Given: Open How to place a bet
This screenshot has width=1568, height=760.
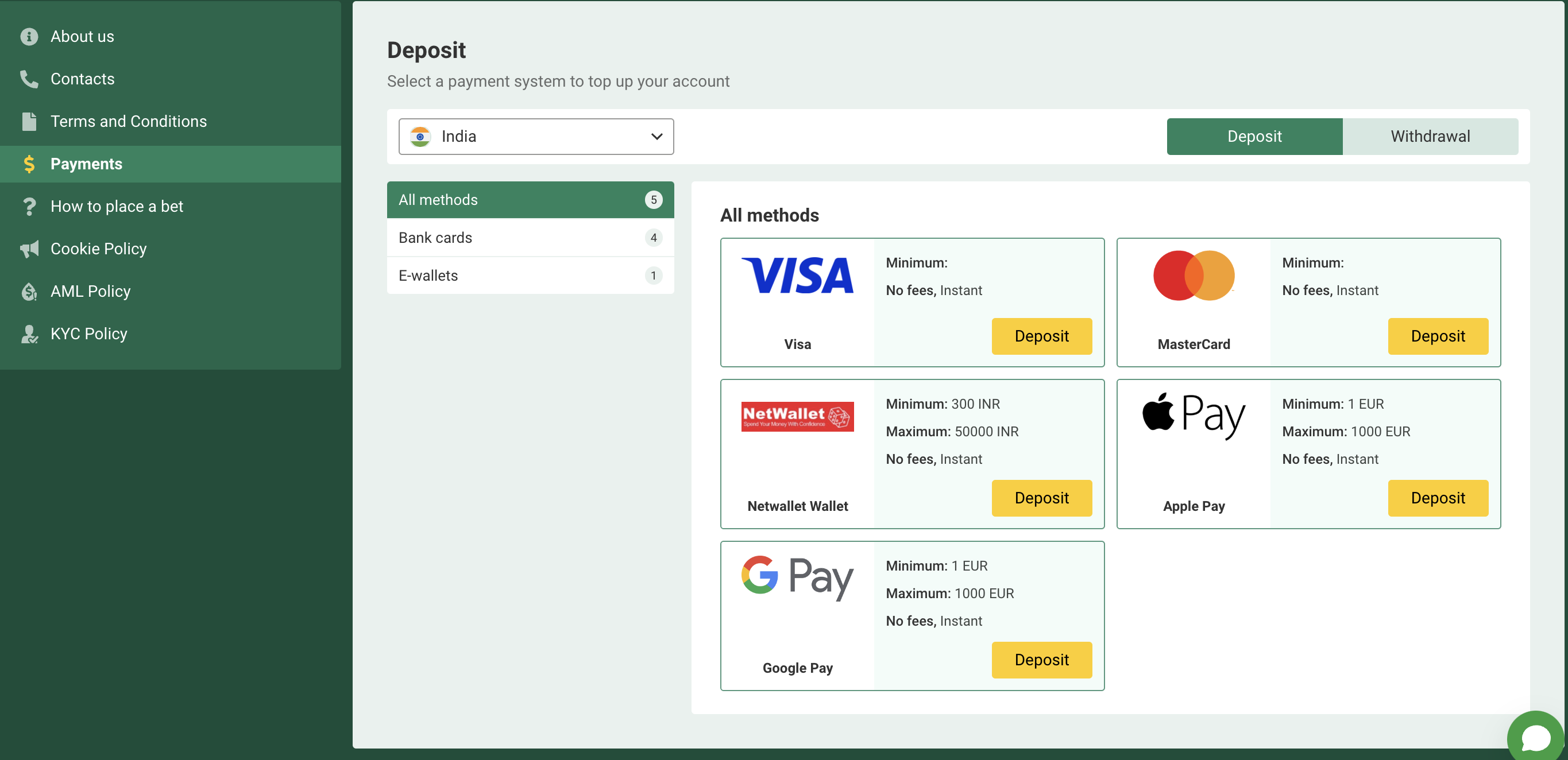Looking at the screenshot, I should click(171, 207).
